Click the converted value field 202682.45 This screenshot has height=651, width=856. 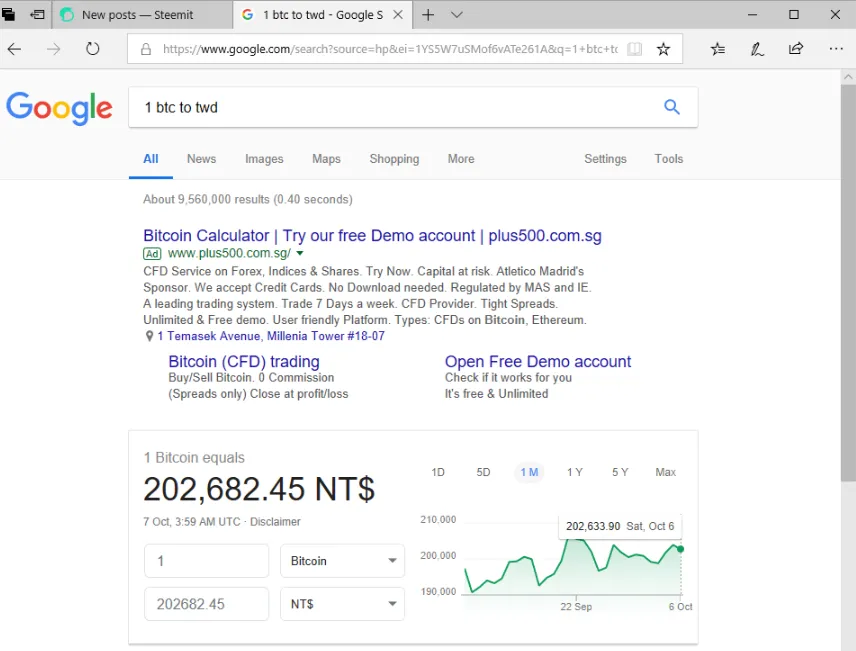(206, 604)
